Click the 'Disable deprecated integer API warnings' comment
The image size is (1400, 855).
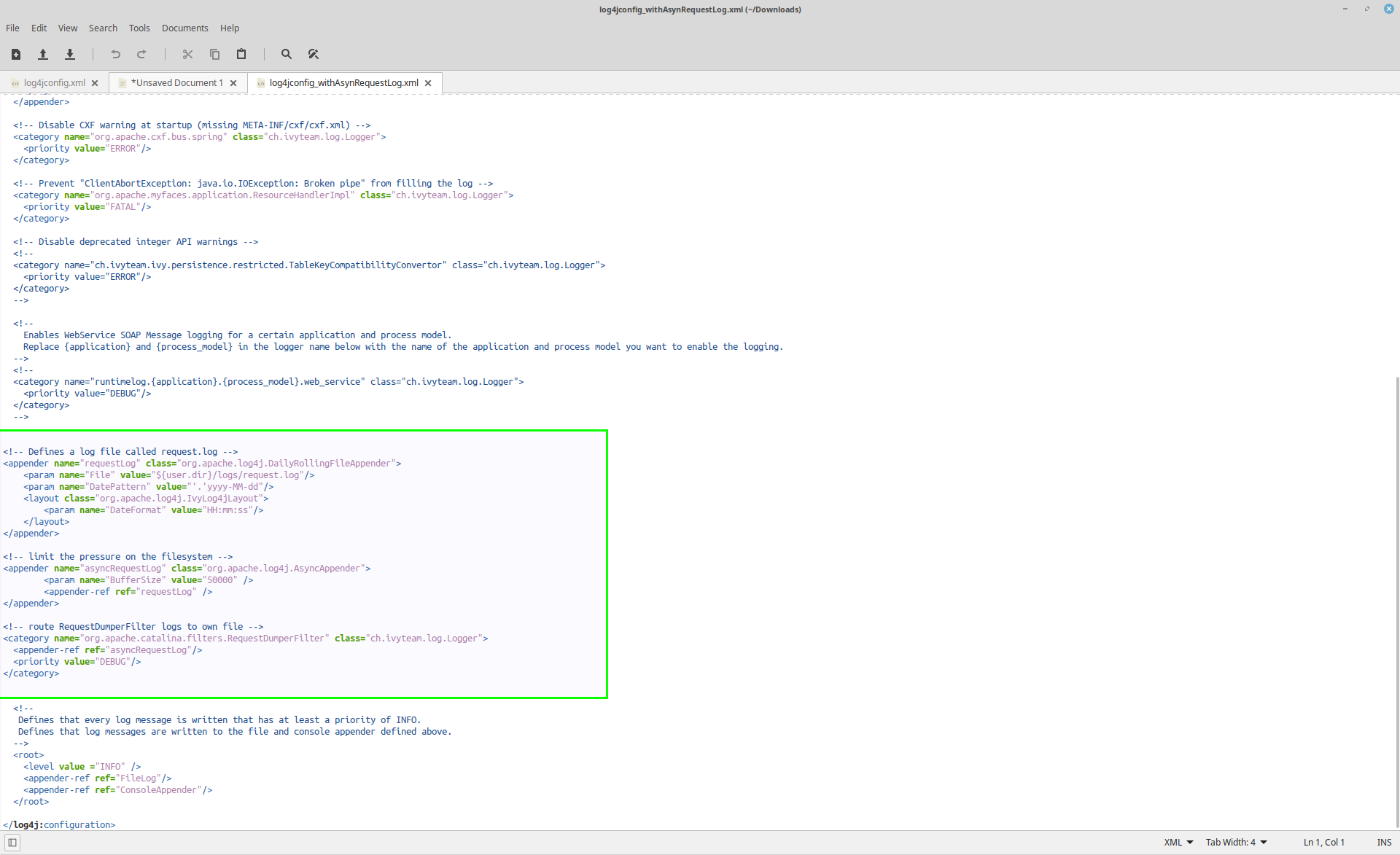pyautogui.click(x=136, y=242)
